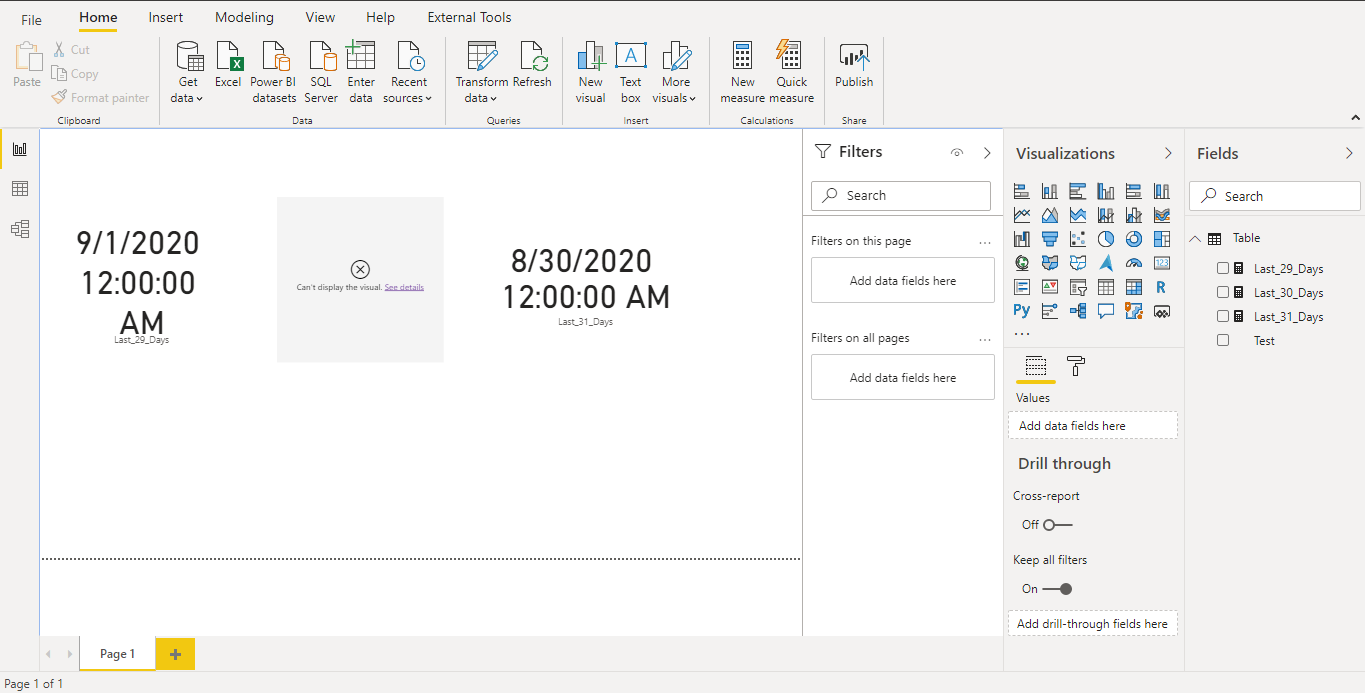Select scatter chart visualization
Image resolution: width=1365 pixels, height=693 pixels.
click(x=1078, y=239)
